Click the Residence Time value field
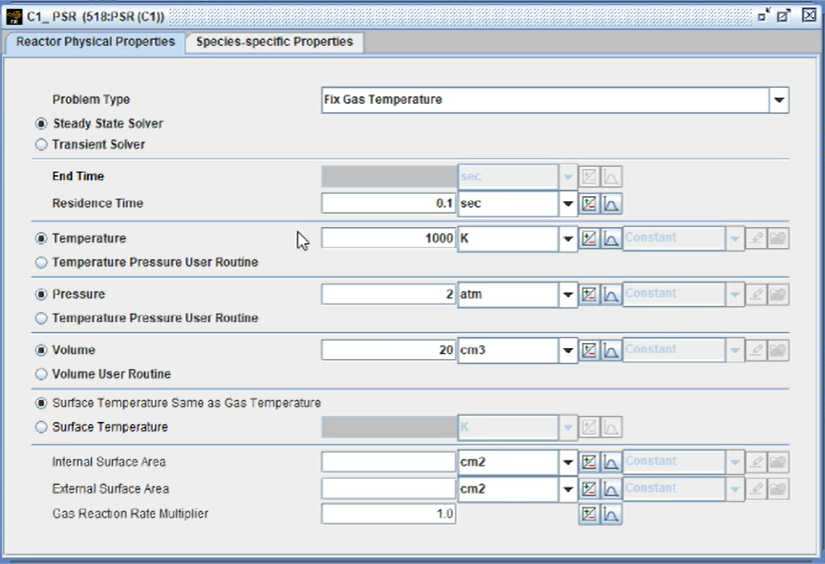 389,204
